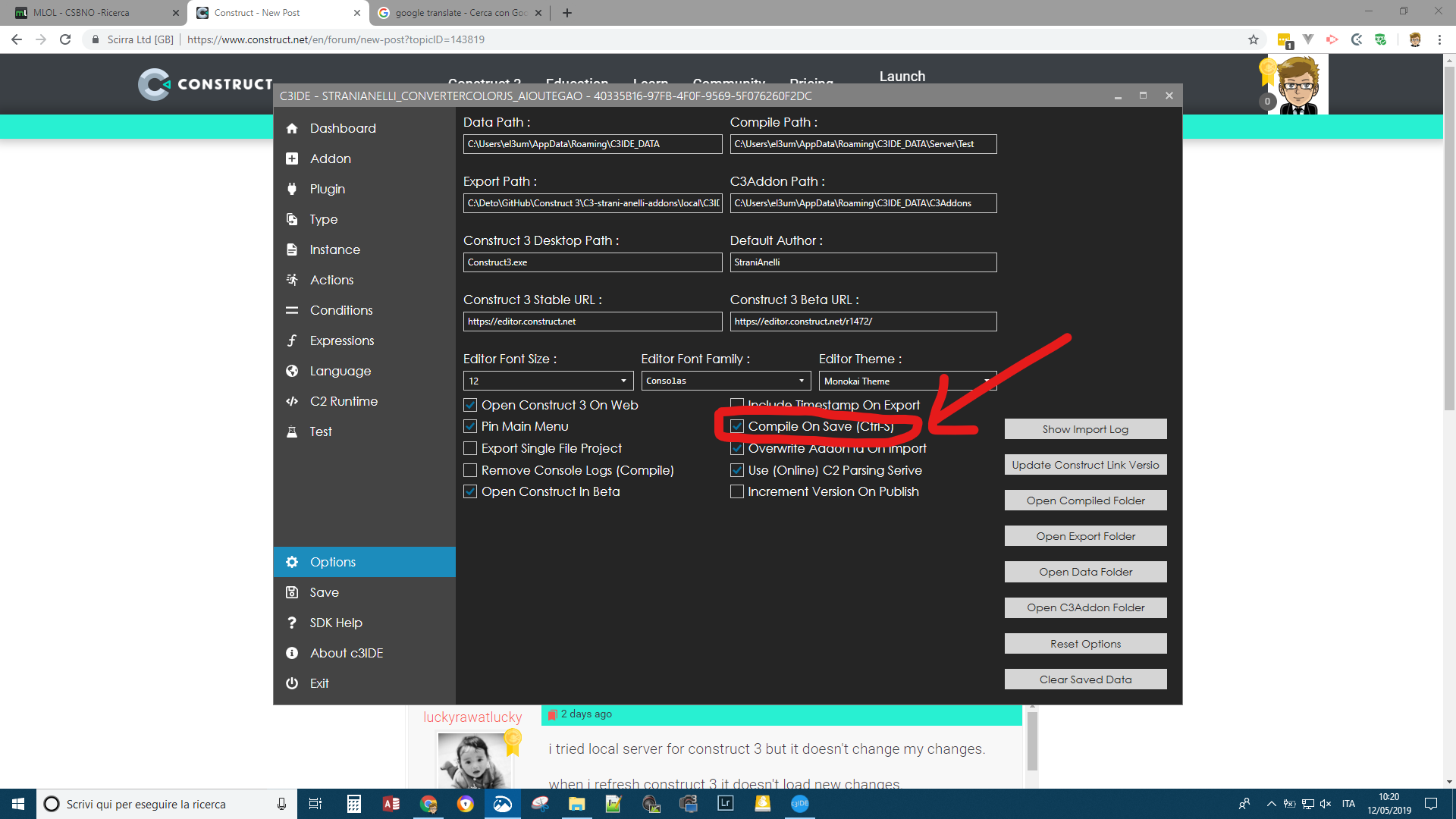Click the Test flask icon
The height and width of the screenshot is (819, 1456).
pos(292,432)
